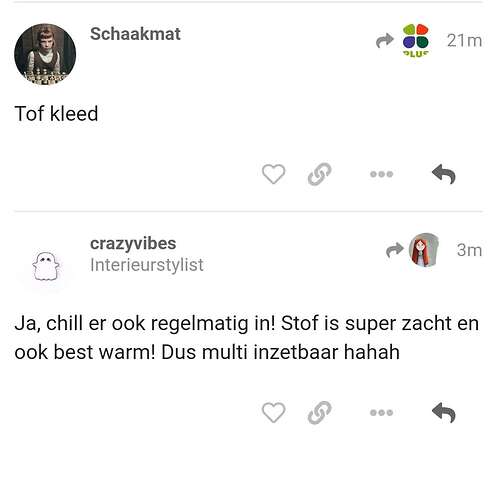Image resolution: width=495 pixels, height=500 pixels.
Task: Reply to crazyvibes' comment
Action: click(x=444, y=413)
